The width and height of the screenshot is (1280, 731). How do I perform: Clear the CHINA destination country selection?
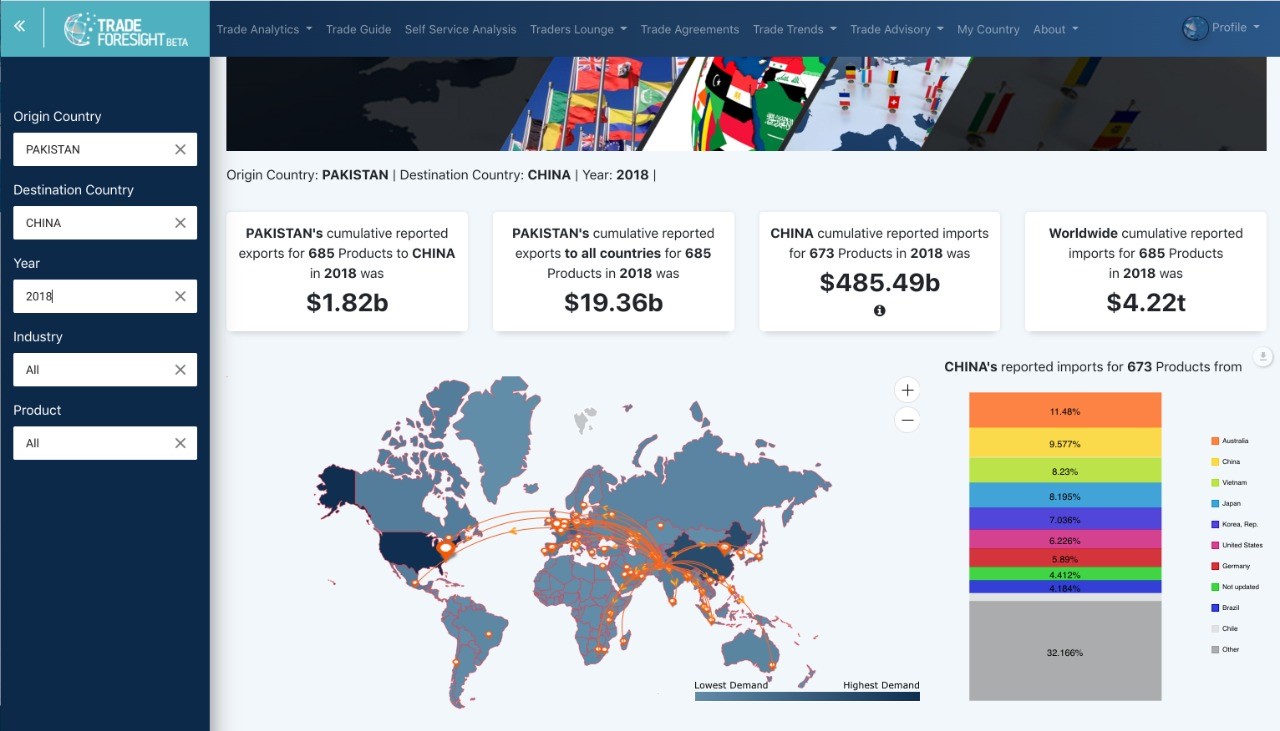point(180,223)
